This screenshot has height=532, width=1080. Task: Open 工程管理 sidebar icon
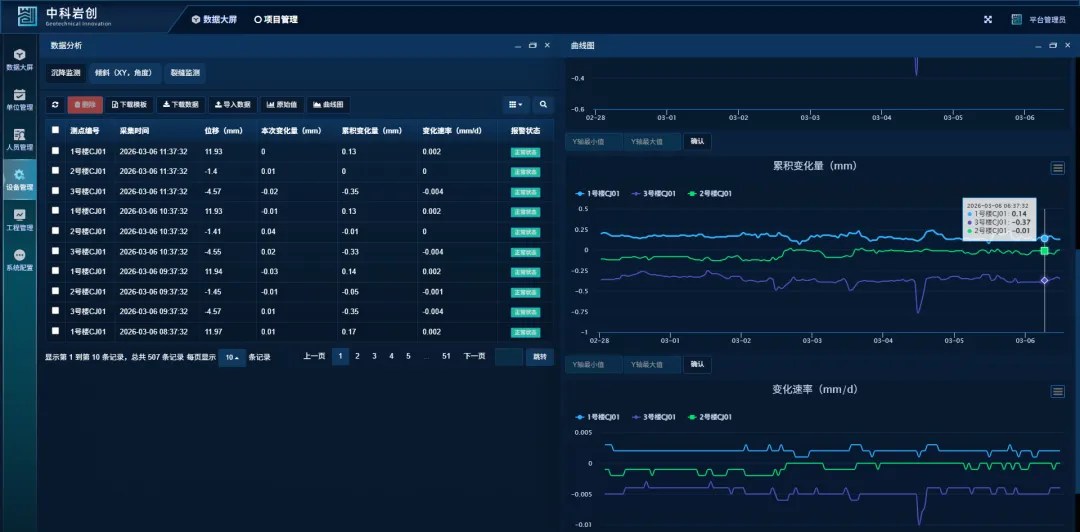point(19,219)
